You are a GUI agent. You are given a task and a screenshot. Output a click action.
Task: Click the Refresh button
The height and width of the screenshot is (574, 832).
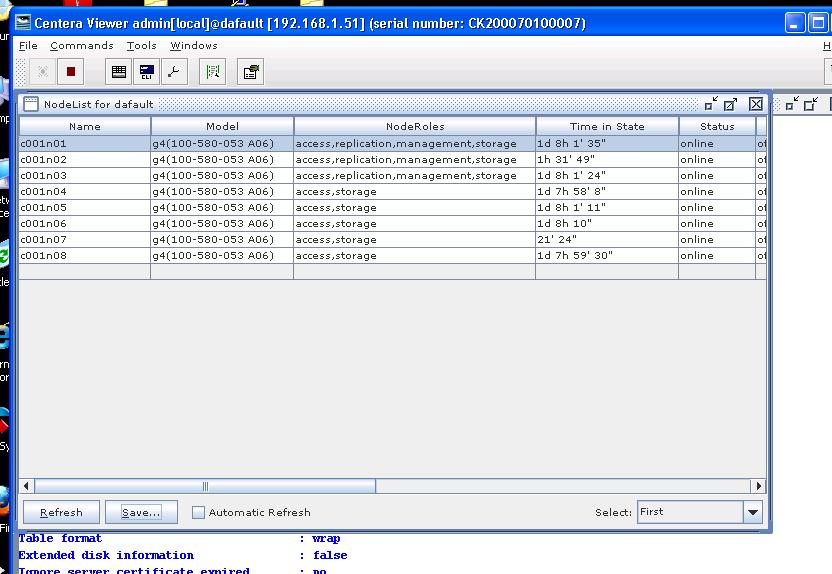coord(61,512)
